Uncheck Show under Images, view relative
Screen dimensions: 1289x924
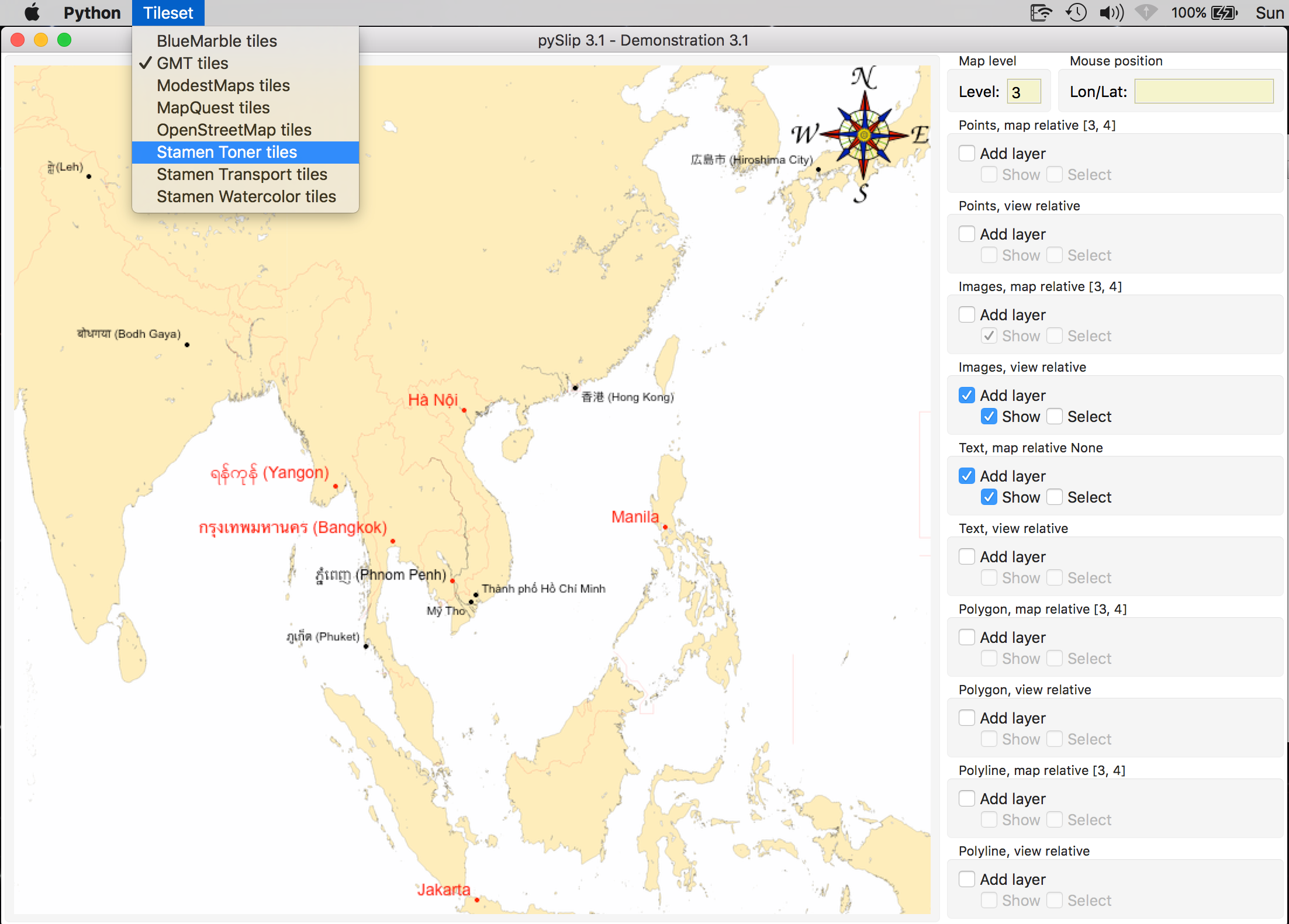(x=989, y=416)
